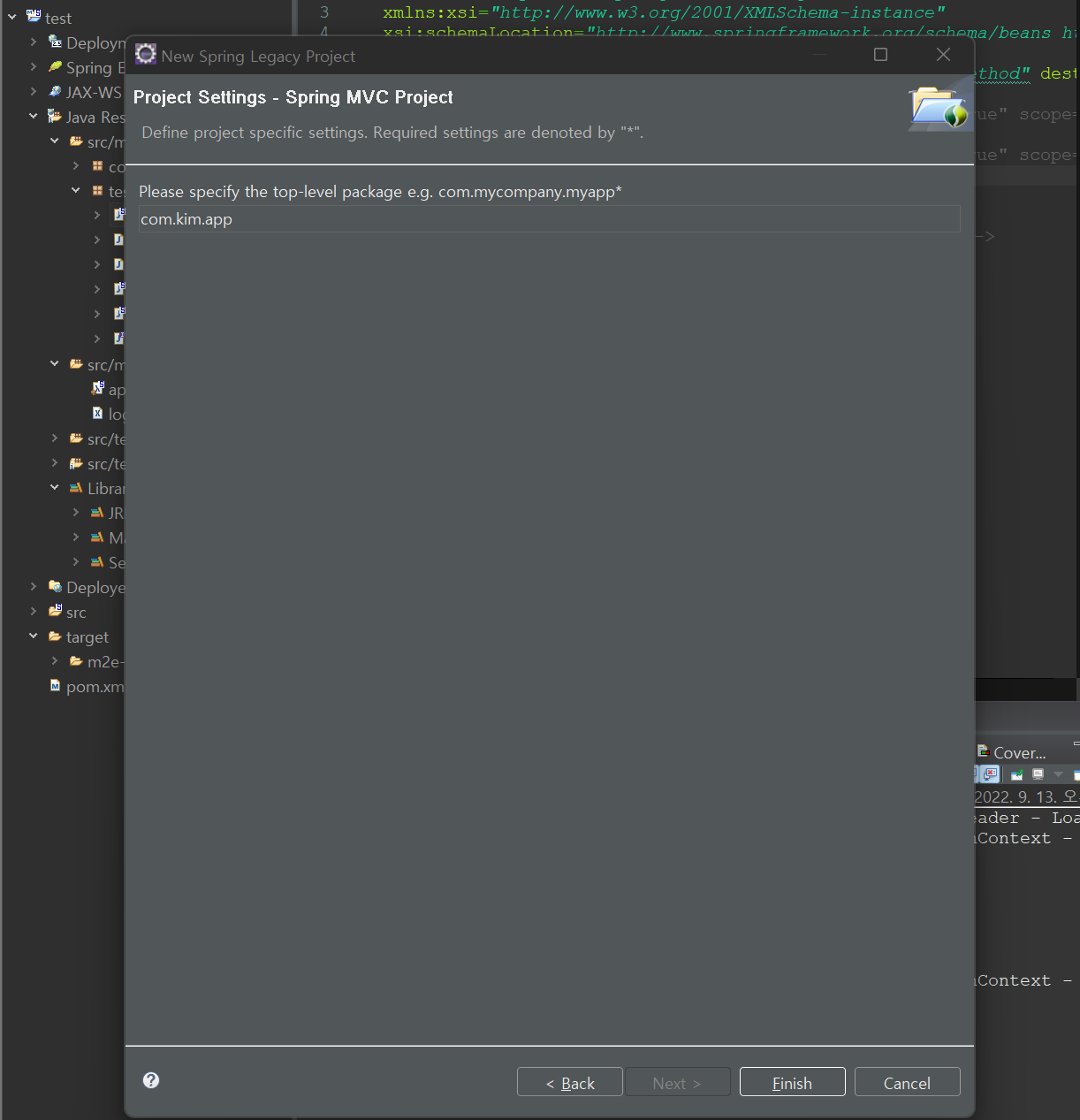Click the JRE library icon labeled 'JR'
Screen dimensions: 1080x1120
coord(97,512)
